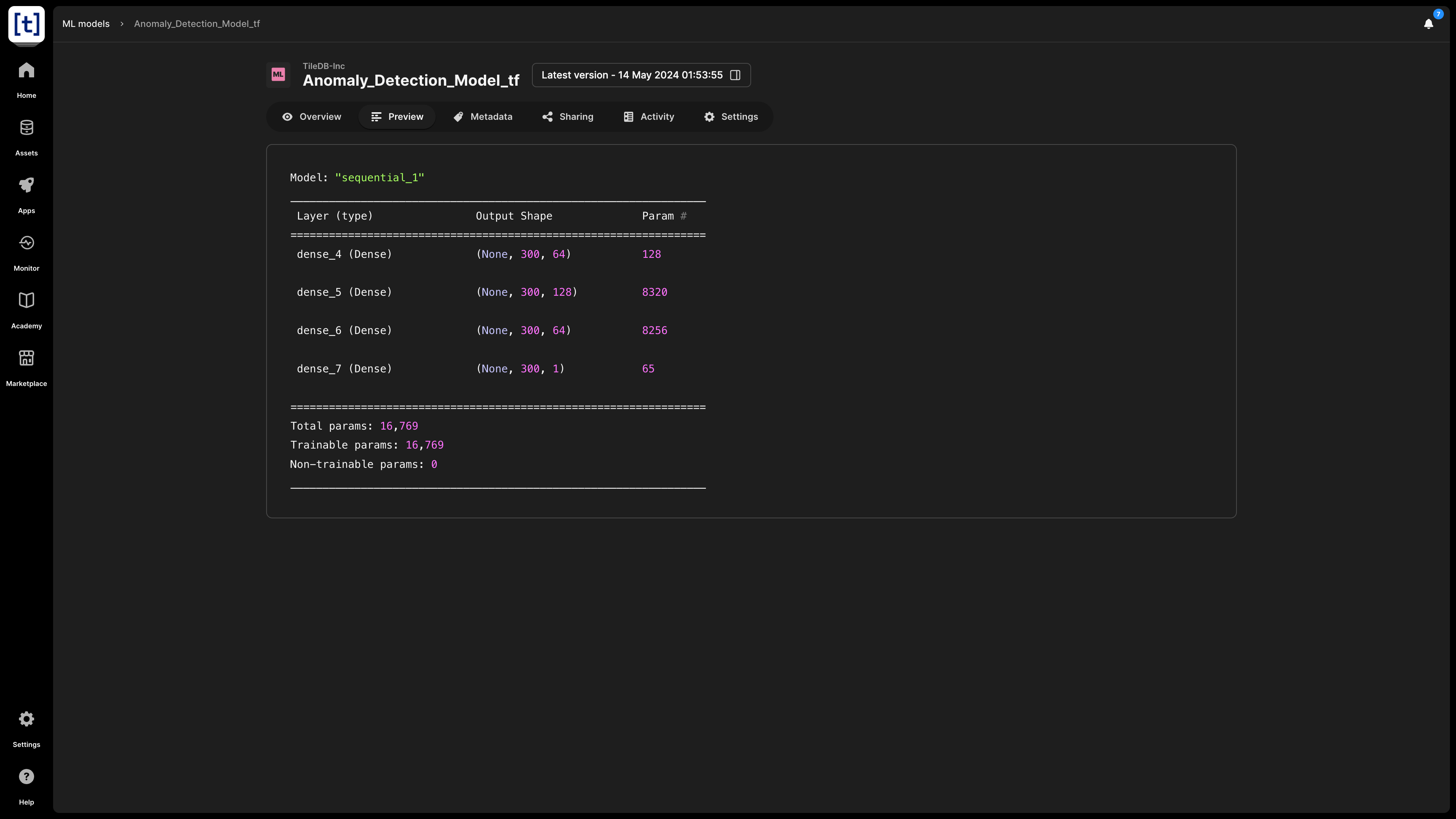
Task: Click ML models breadcrumb link
Action: pos(86,24)
